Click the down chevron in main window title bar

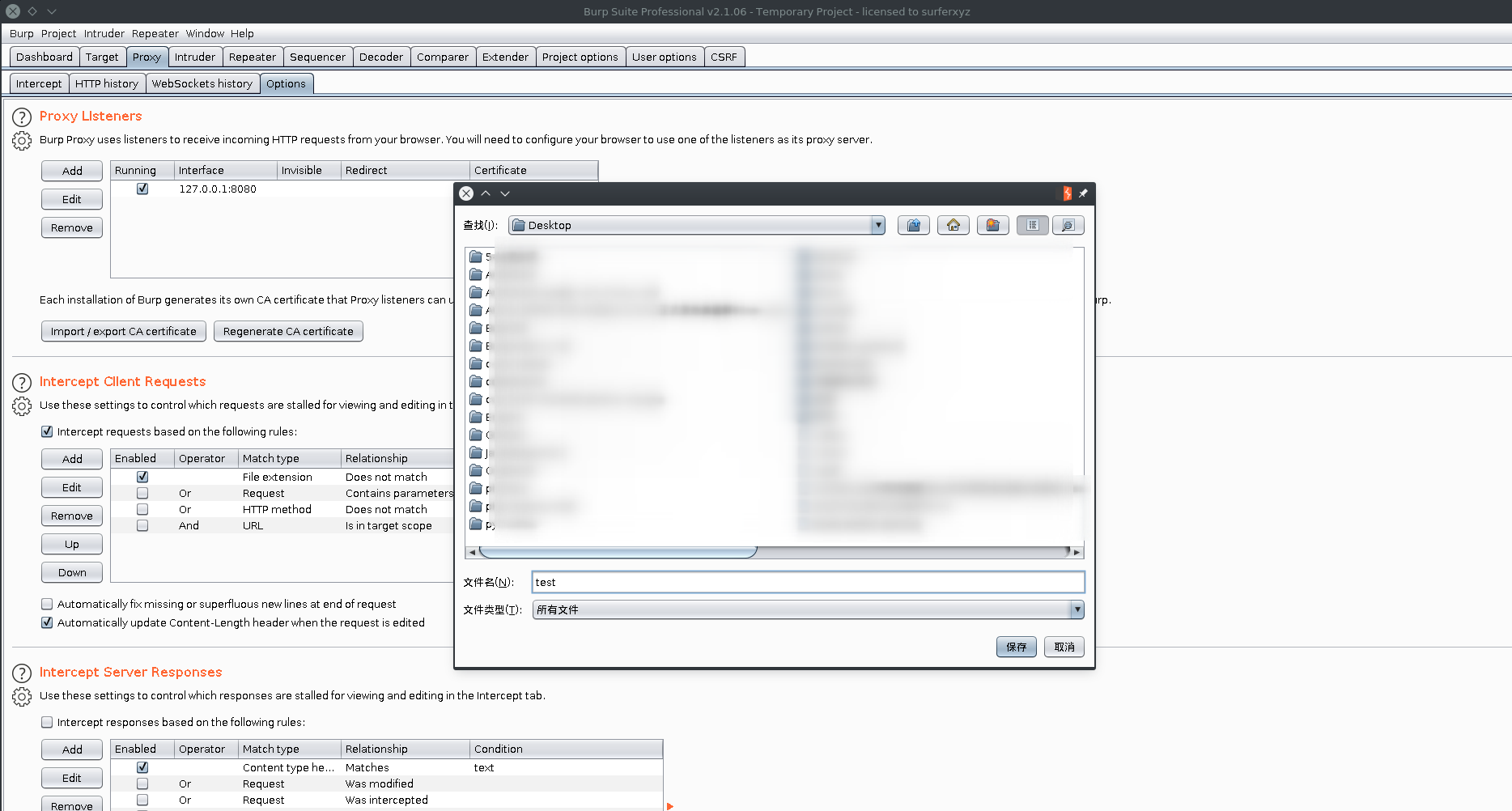[52, 11]
